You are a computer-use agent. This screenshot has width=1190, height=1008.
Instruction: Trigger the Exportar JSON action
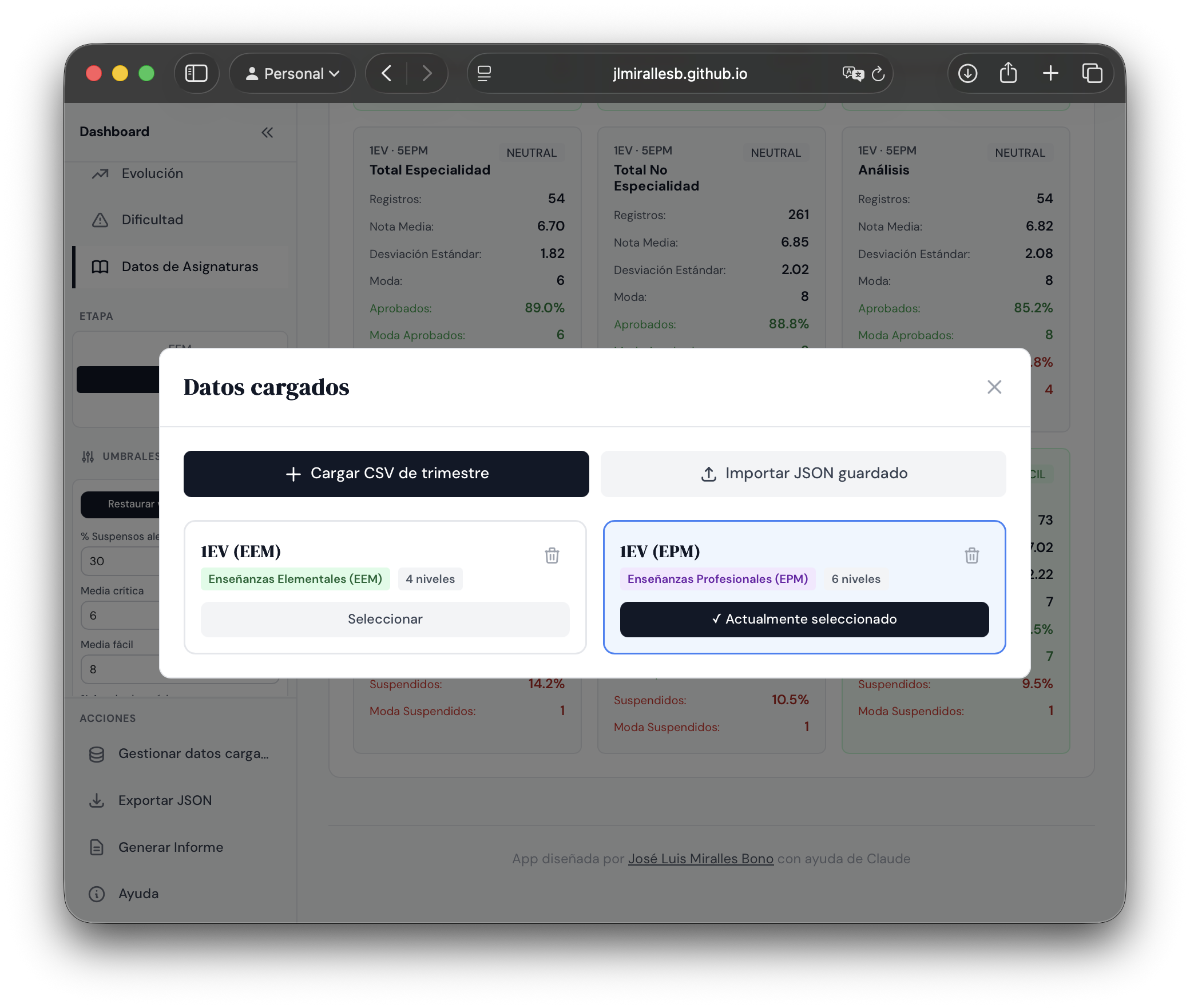point(165,800)
